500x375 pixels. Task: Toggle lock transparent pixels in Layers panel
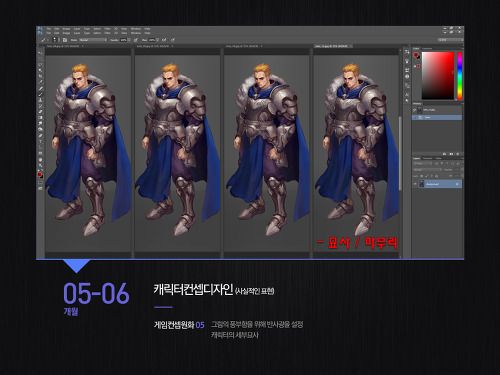coord(422,176)
